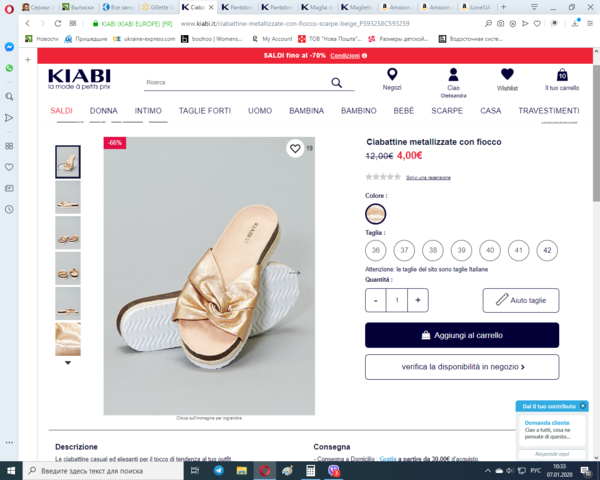Select size 37
The image size is (600, 480).
[404, 250]
